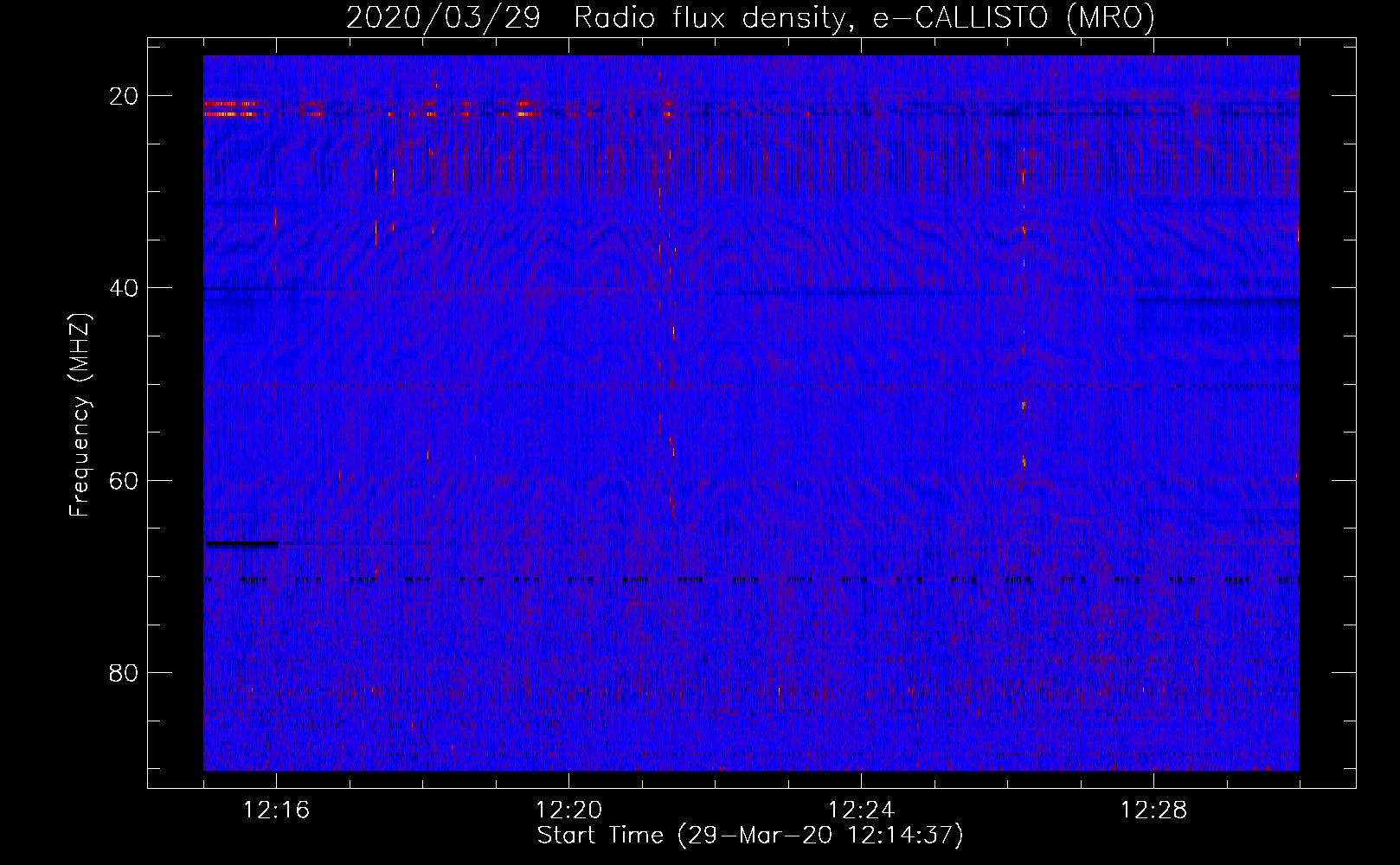Click the 80 MHz frequency tick label

point(124,672)
